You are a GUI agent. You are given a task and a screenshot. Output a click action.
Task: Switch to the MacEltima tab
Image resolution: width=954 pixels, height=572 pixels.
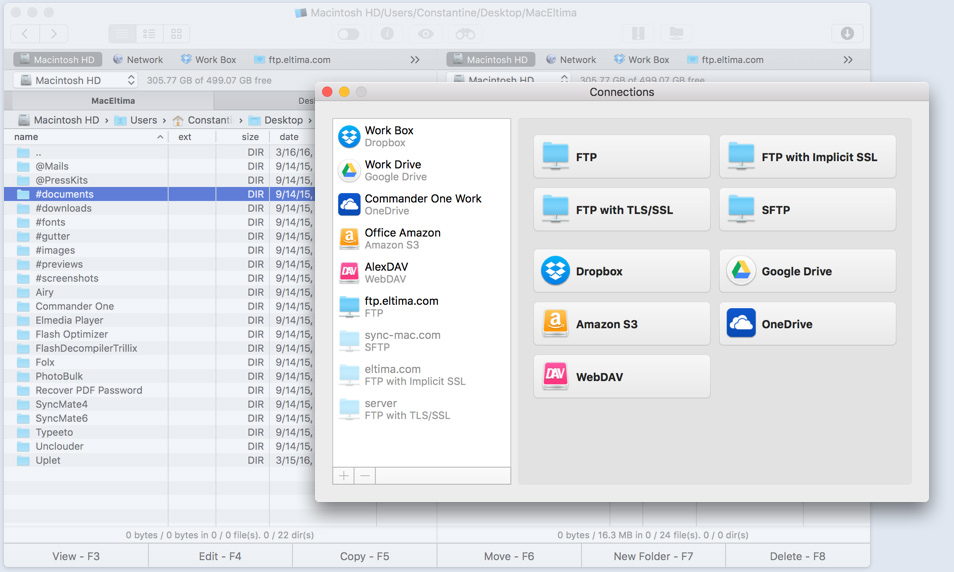[x=112, y=101]
